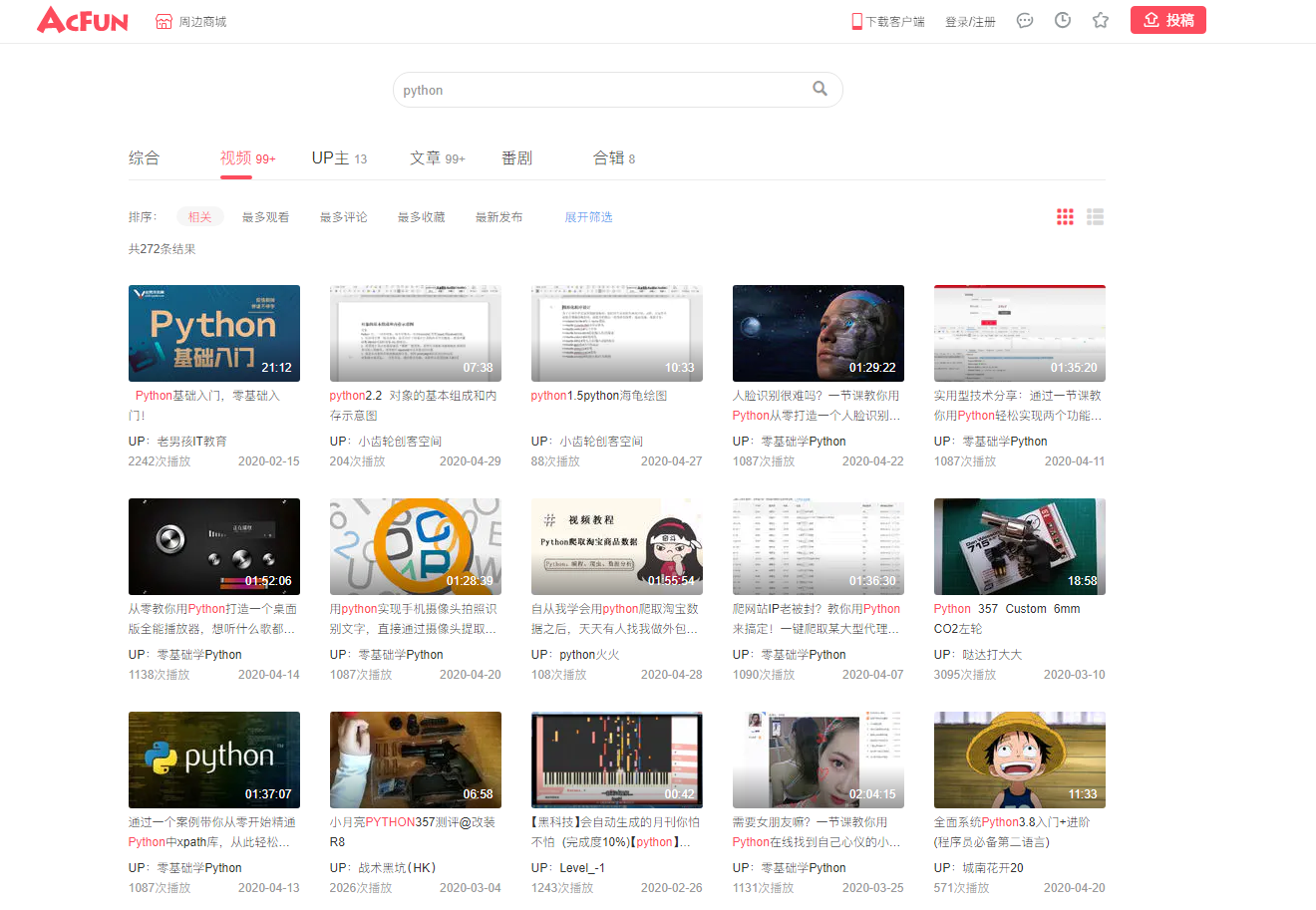
Task: Open the 11:33 Luffy cartoon thumbnail
Action: (1020, 759)
